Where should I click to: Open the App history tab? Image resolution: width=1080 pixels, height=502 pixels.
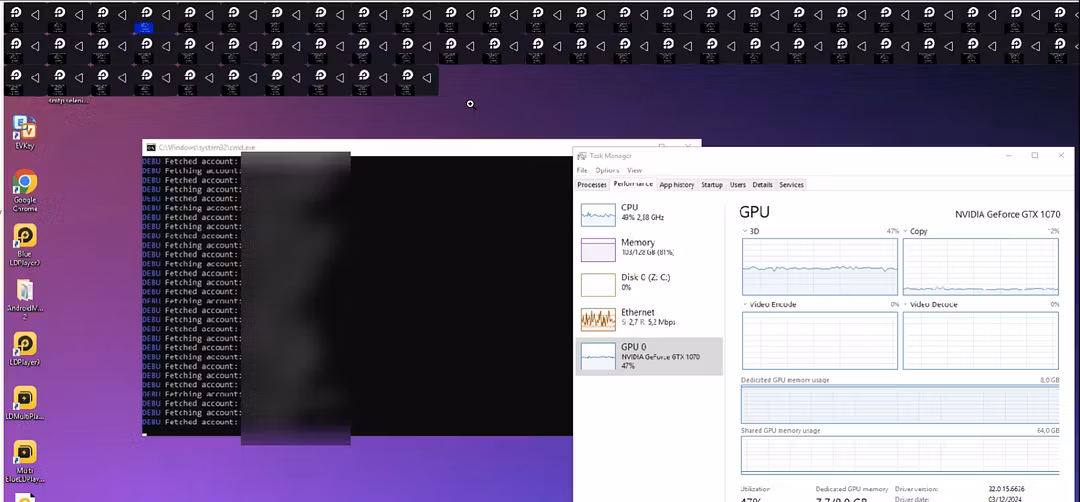[x=676, y=185]
